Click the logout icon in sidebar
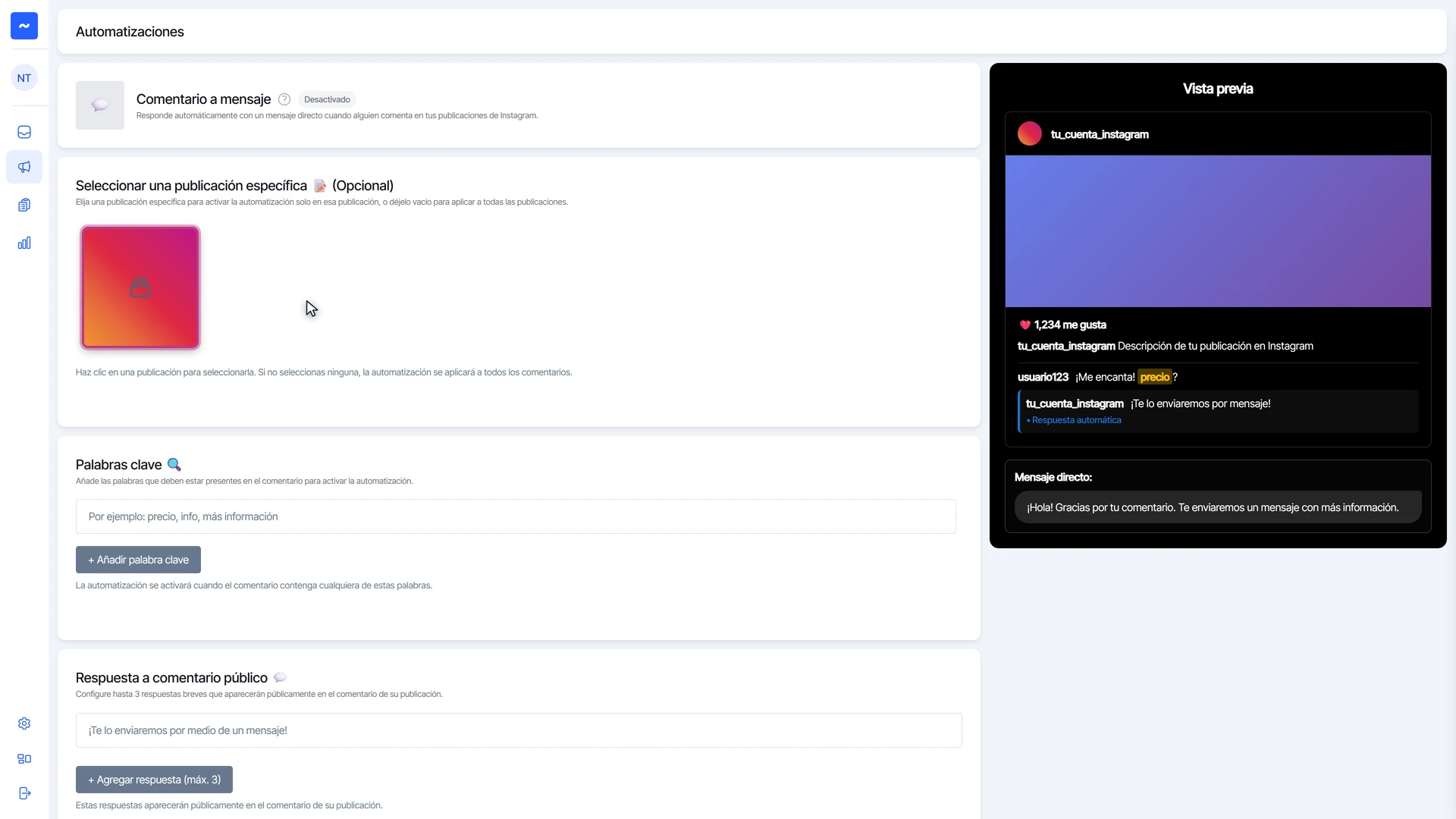Screen dimensions: 1456x819 [24, 793]
